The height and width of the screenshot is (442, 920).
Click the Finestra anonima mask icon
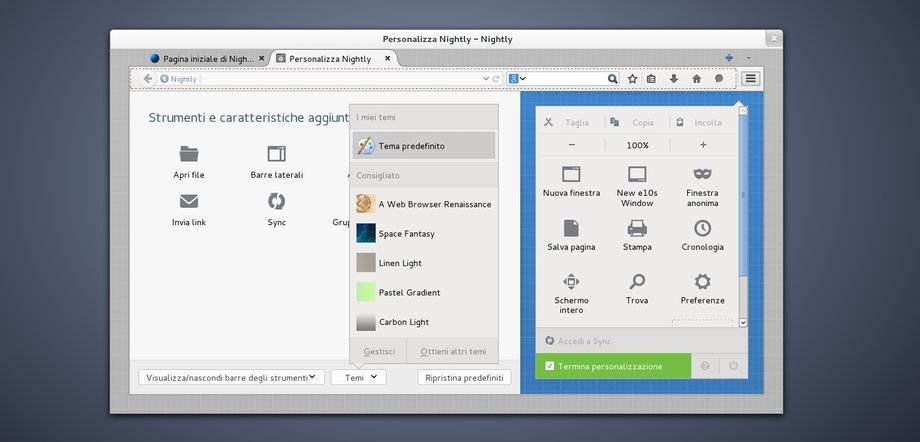coord(702,174)
